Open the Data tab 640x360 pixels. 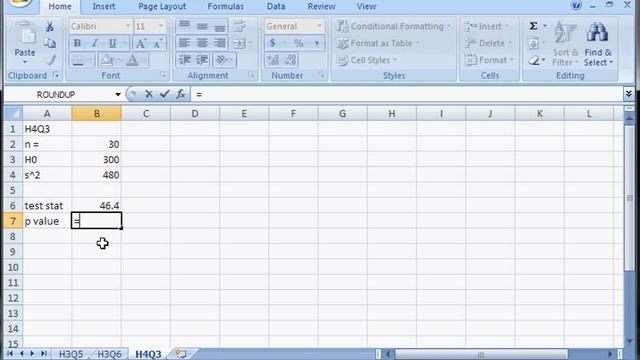tap(276, 7)
